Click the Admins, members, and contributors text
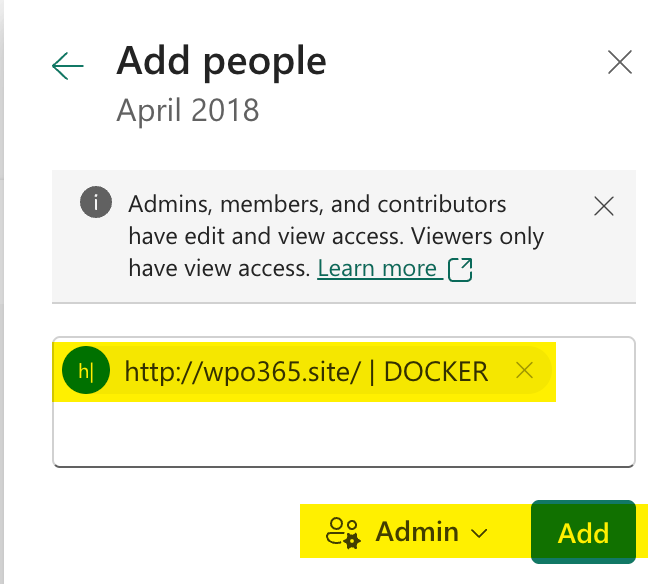 pyautogui.click(x=318, y=205)
